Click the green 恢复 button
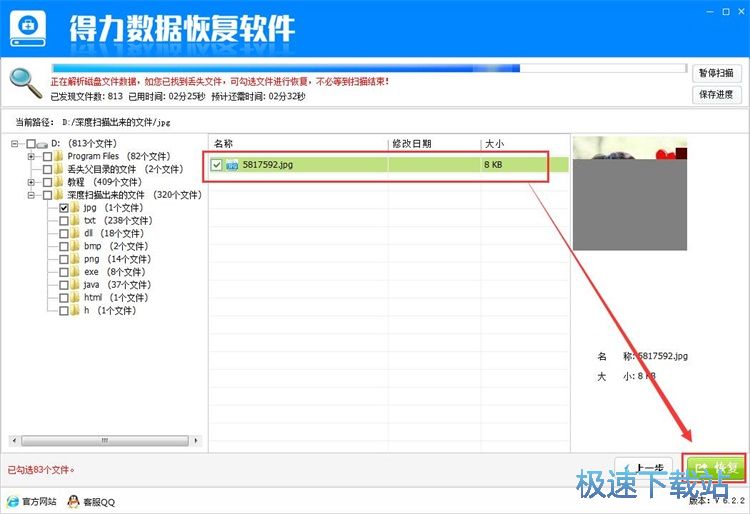Screen dimensions: 750x514 715,468
